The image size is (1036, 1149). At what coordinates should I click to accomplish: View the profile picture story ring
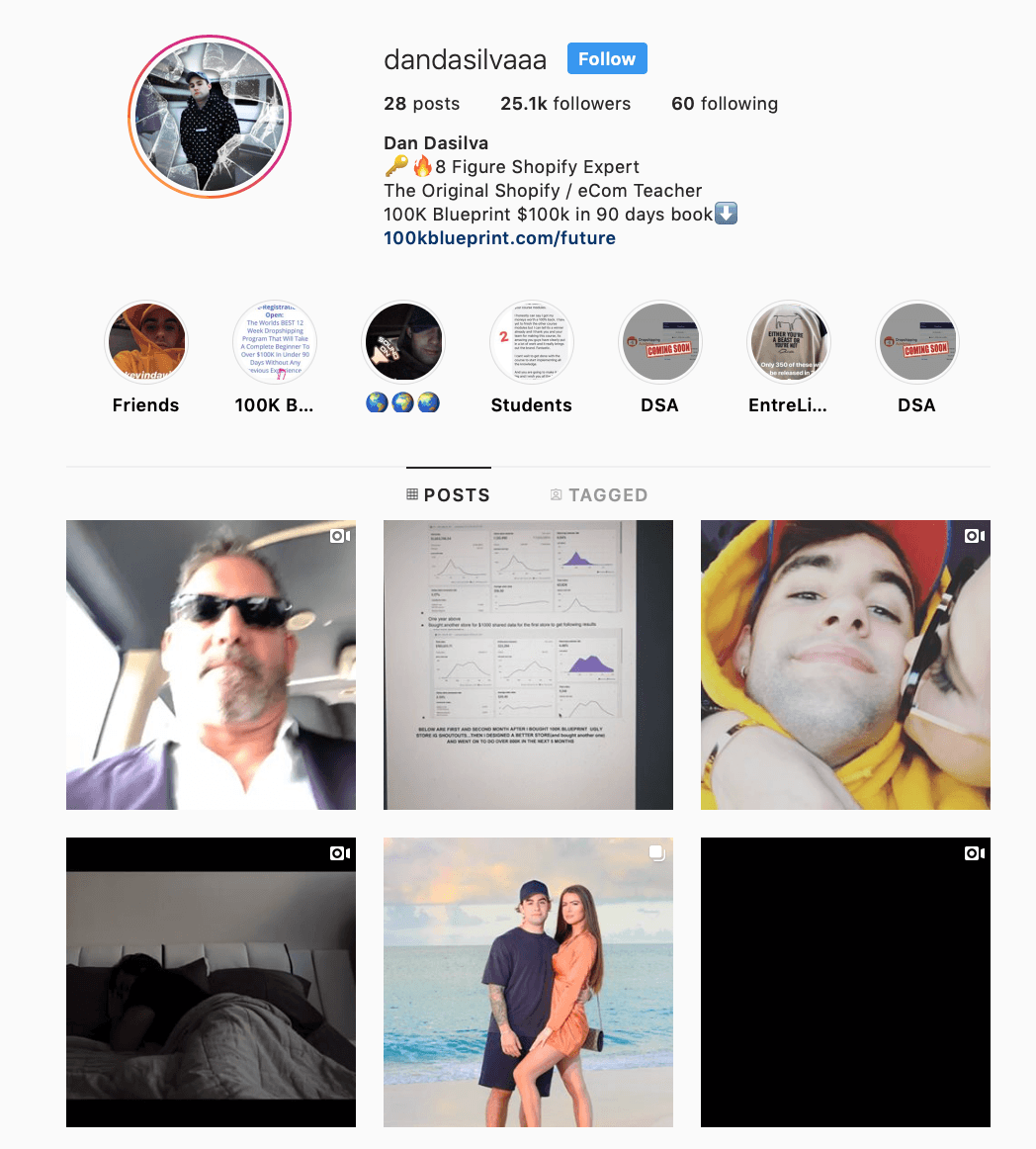point(210,117)
